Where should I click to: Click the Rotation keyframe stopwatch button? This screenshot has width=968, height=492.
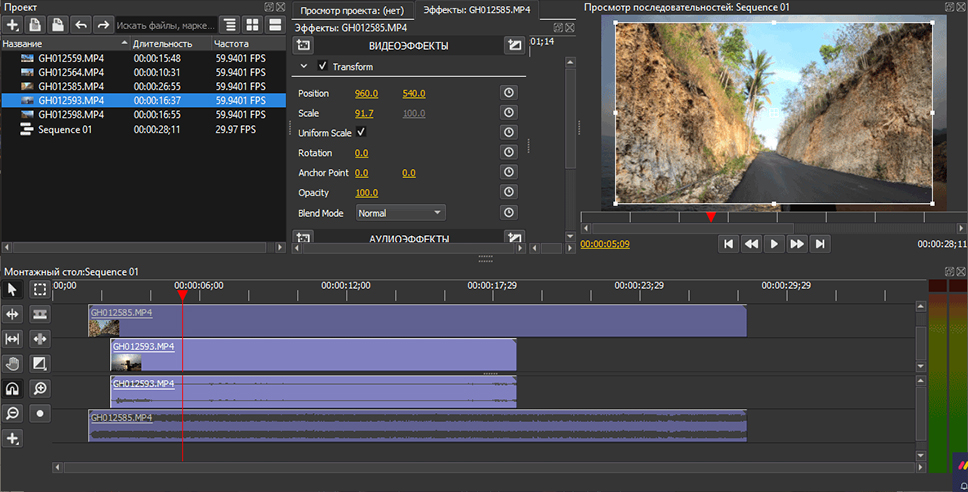click(x=509, y=153)
